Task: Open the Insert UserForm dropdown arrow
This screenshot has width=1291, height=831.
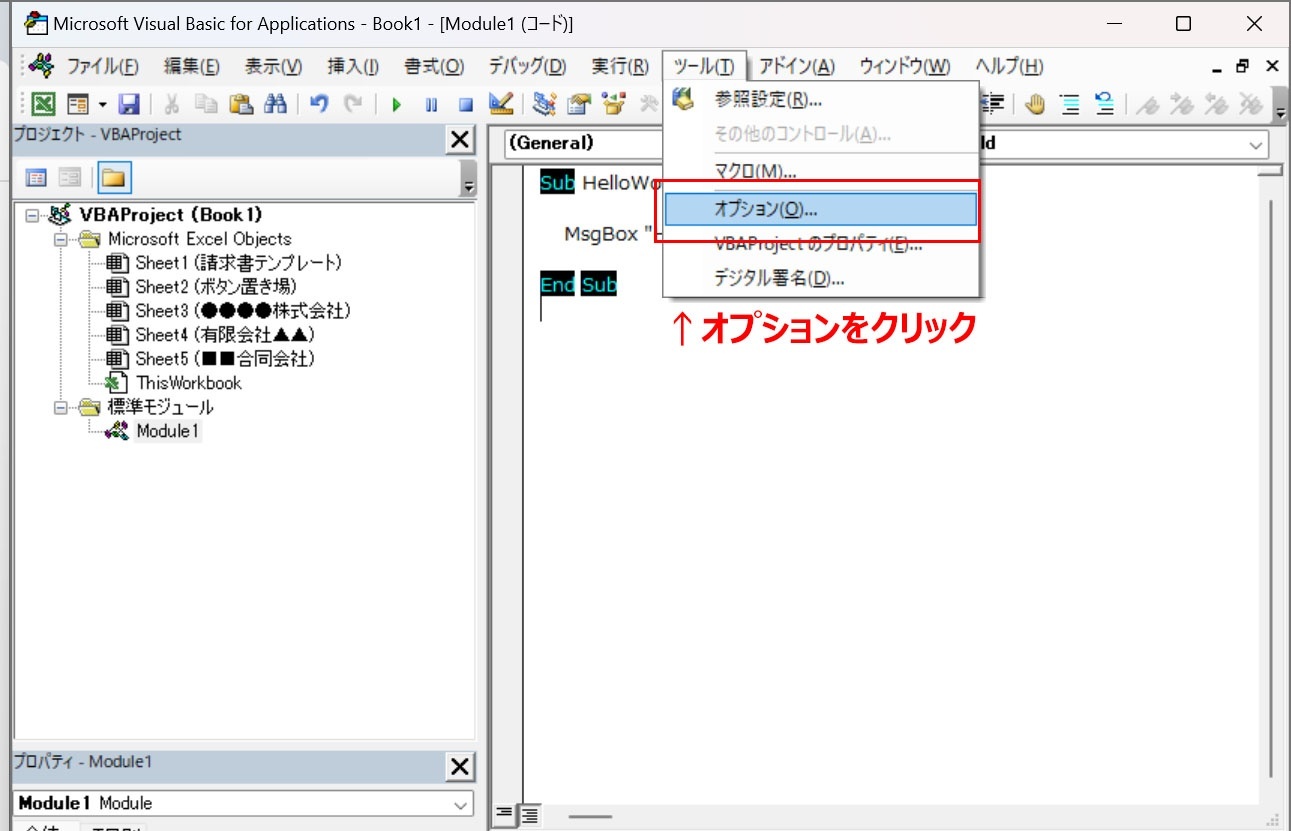Action: click(x=102, y=104)
